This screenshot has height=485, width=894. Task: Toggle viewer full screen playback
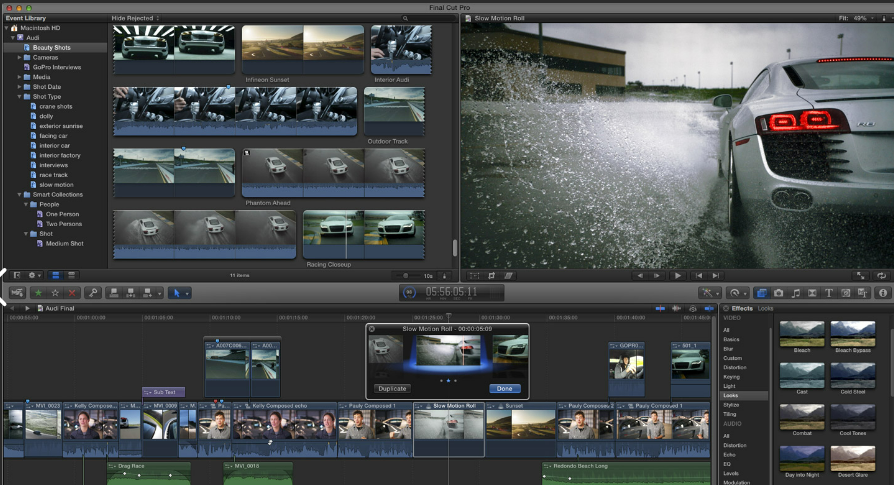861,276
